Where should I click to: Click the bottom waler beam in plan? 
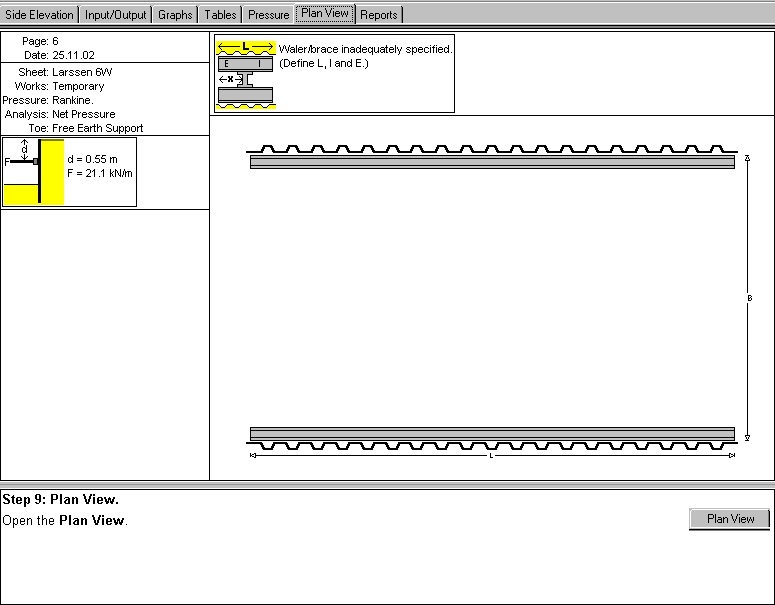coord(491,433)
